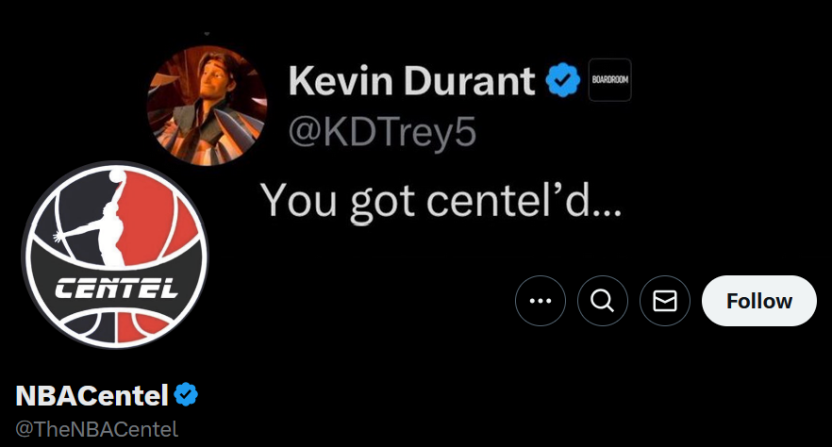Follow the NBACentel account
This screenshot has width=832, height=447.
tap(759, 301)
